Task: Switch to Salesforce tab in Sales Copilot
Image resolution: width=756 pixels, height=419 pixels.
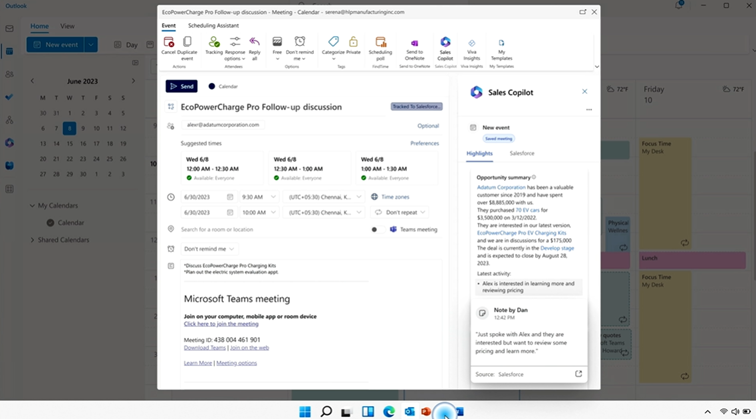Action: 522,153
